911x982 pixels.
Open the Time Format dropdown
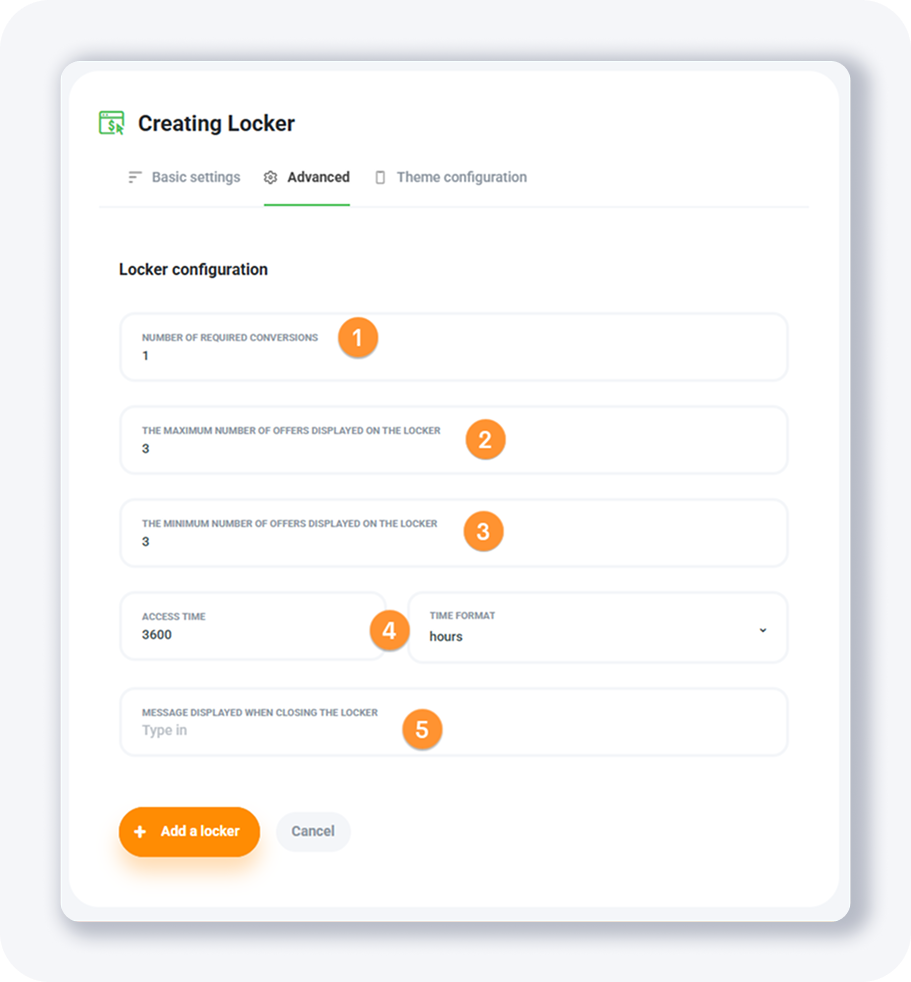597,628
